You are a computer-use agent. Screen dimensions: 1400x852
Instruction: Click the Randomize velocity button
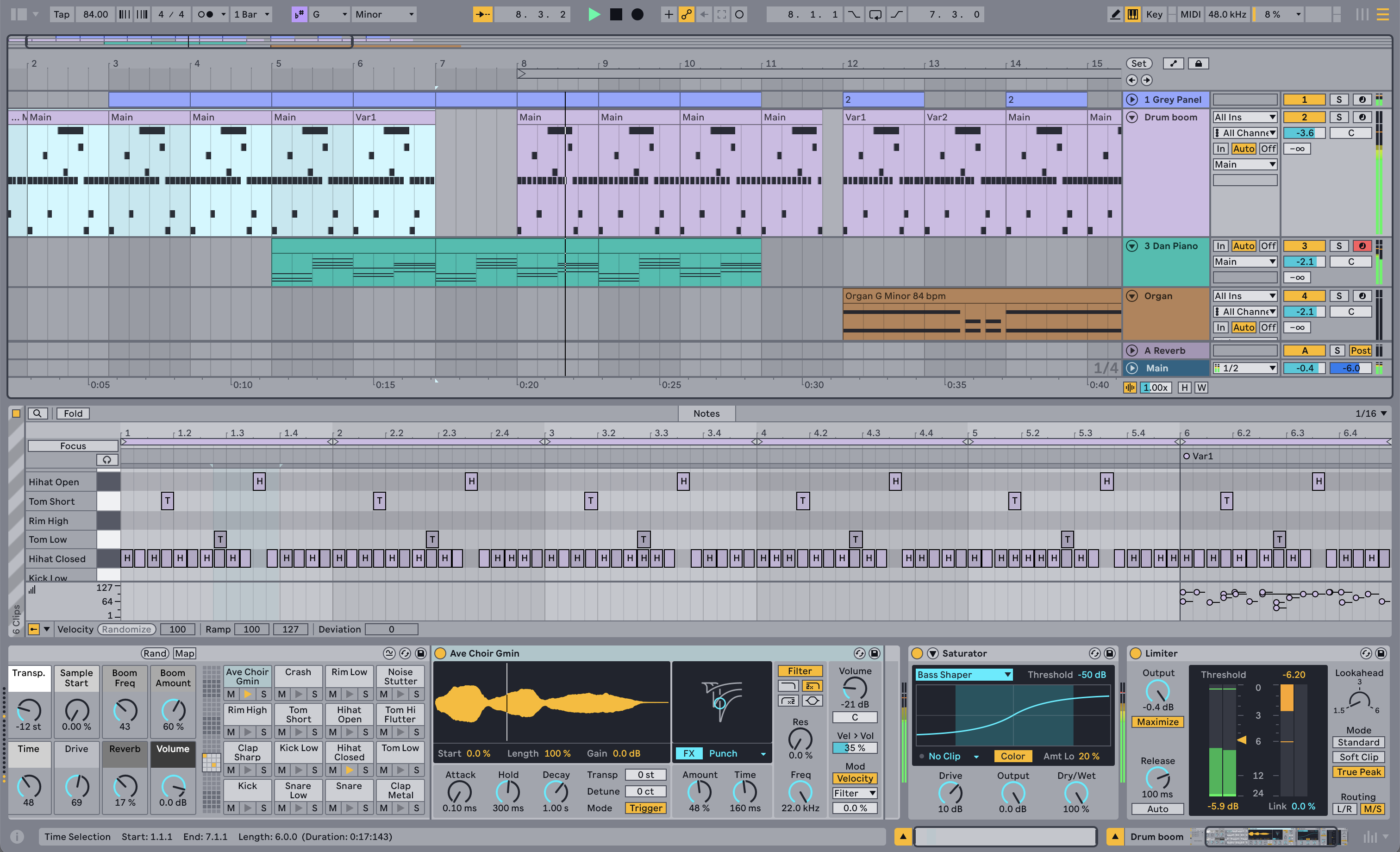point(126,628)
